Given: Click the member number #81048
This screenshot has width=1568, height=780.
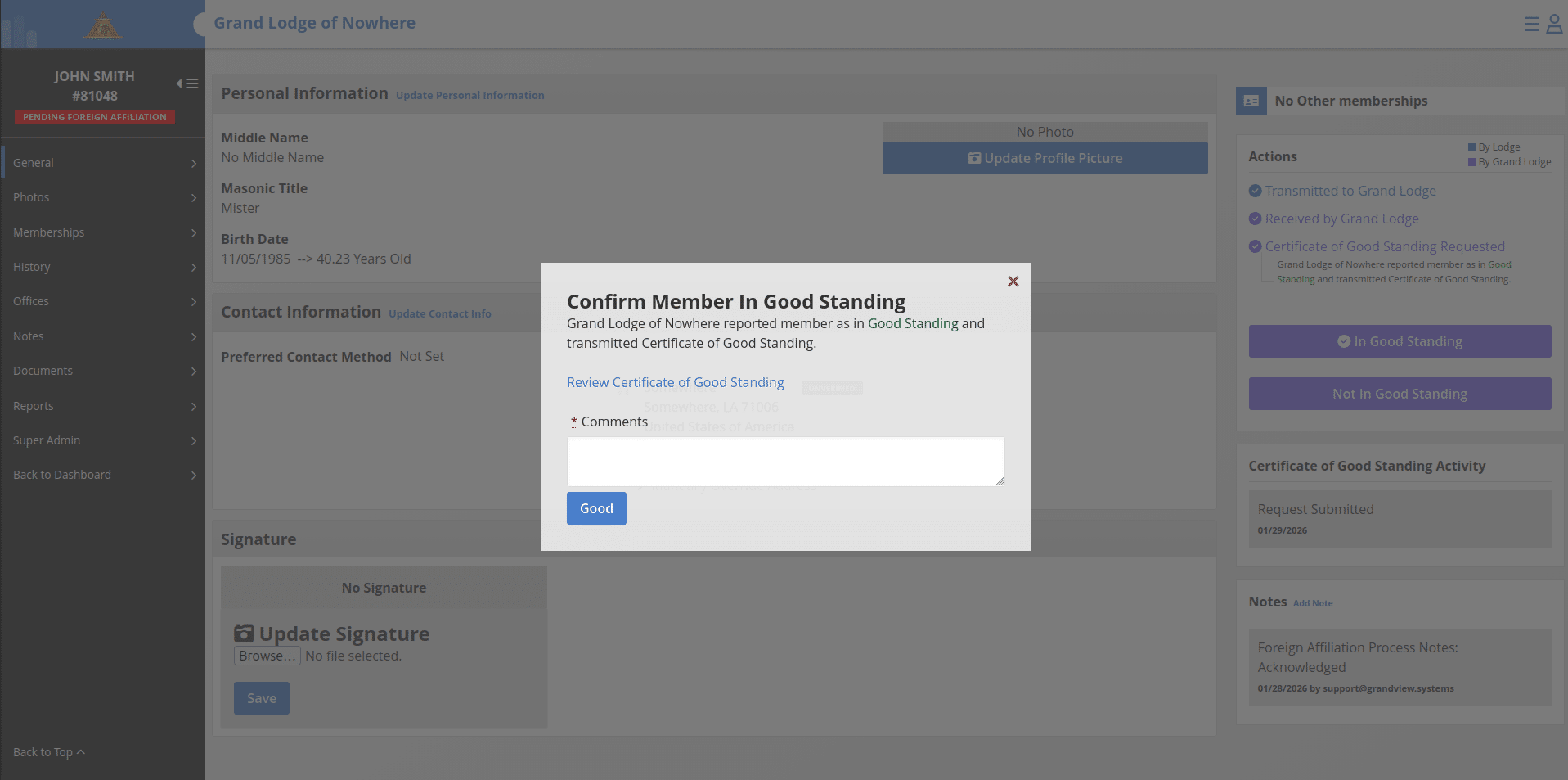Looking at the screenshot, I should pyautogui.click(x=95, y=96).
